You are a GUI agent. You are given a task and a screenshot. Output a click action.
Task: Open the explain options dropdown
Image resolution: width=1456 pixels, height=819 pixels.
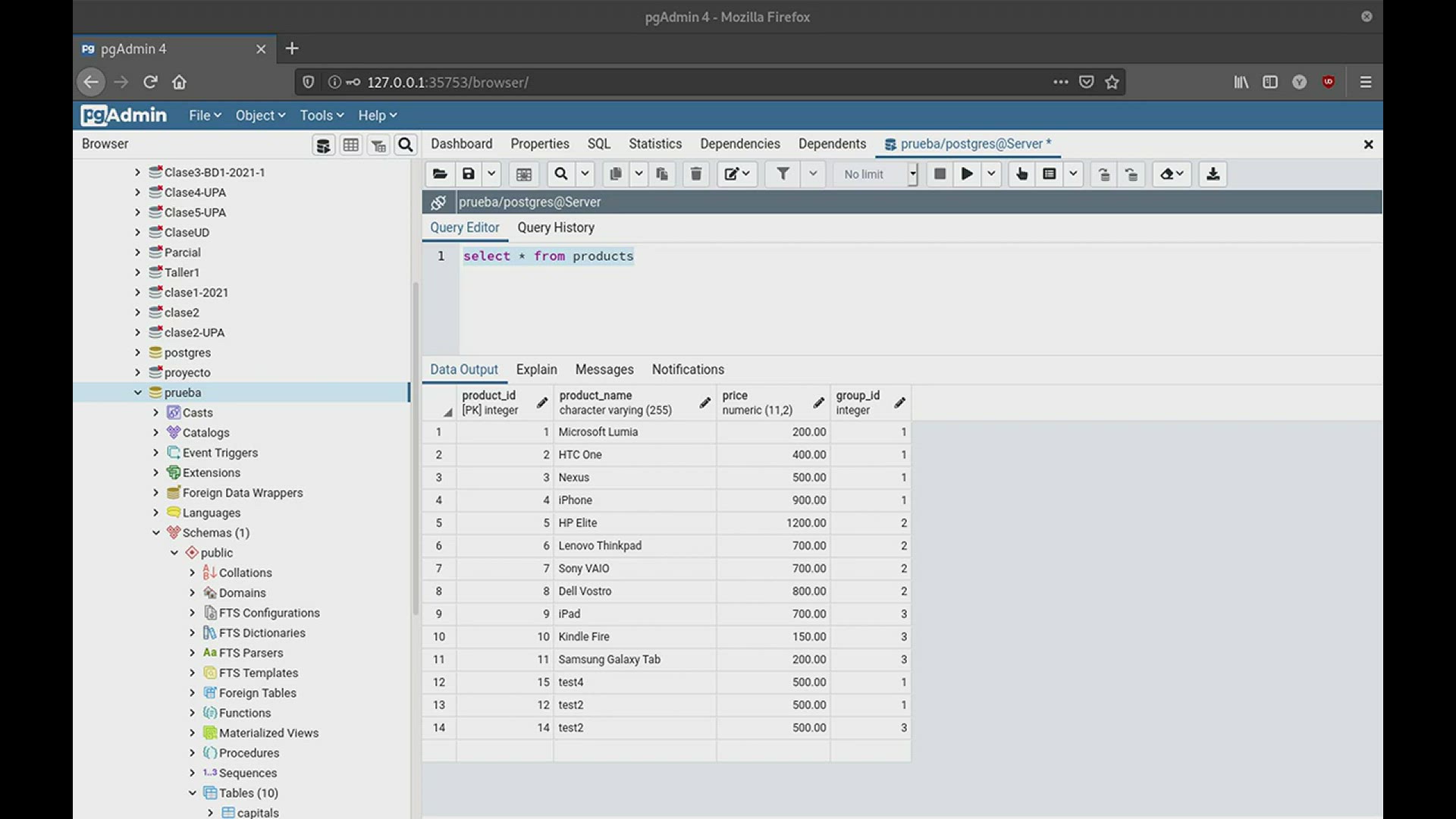pyautogui.click(x=1073, y=174)
